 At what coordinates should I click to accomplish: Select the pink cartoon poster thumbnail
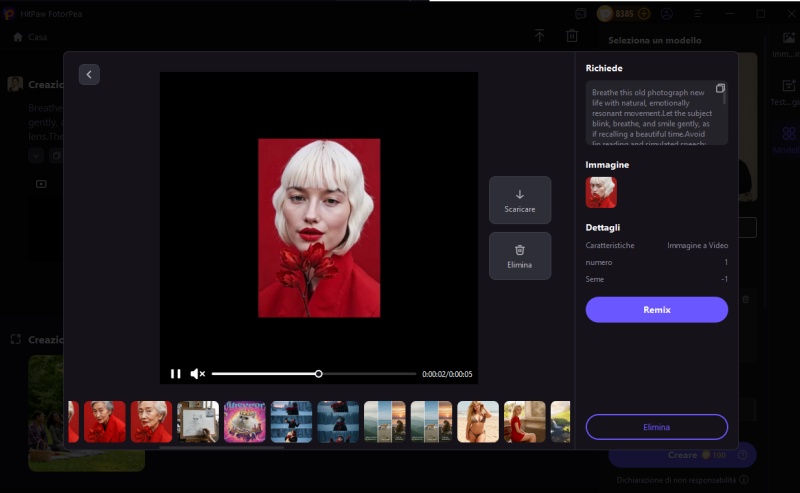pyautogui.click(x=244, y=422)
